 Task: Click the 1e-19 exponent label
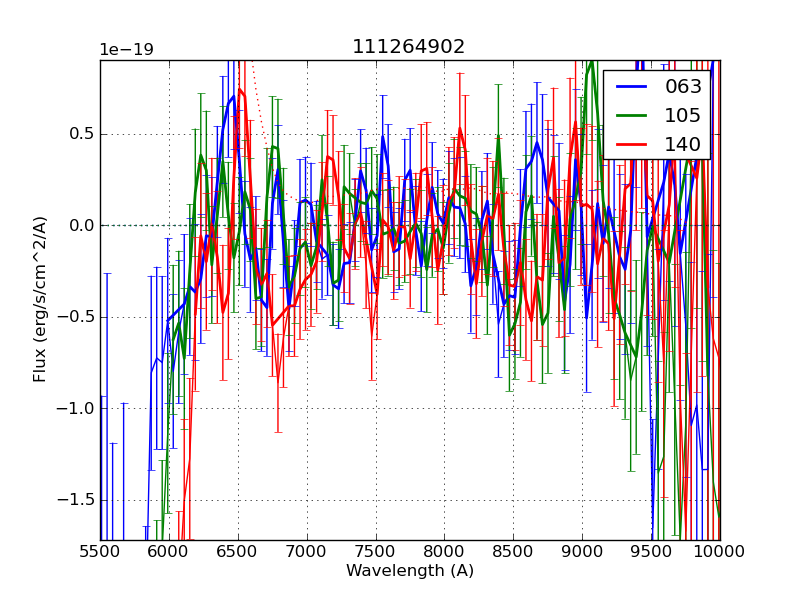coord(126,50)
